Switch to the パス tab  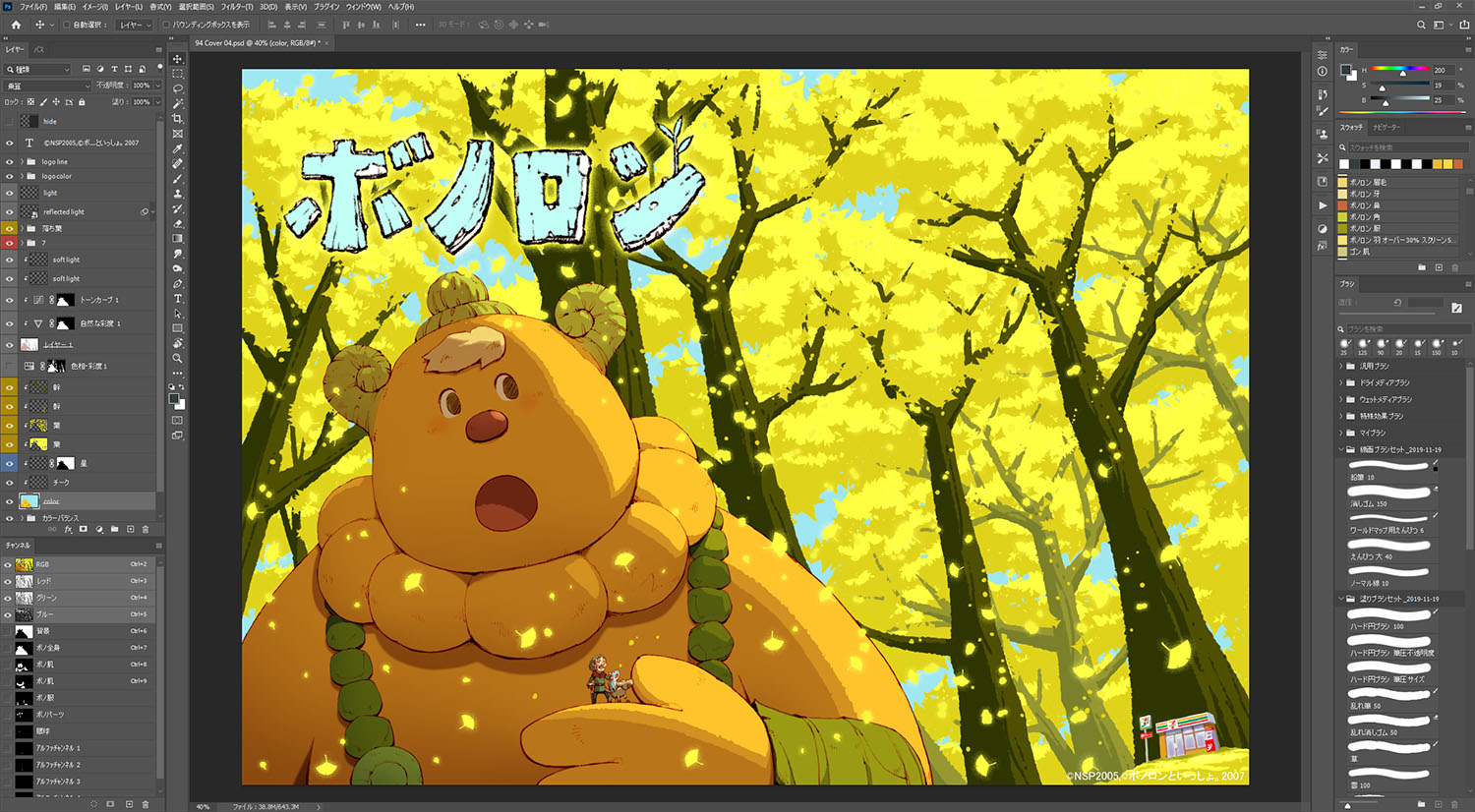39,49
